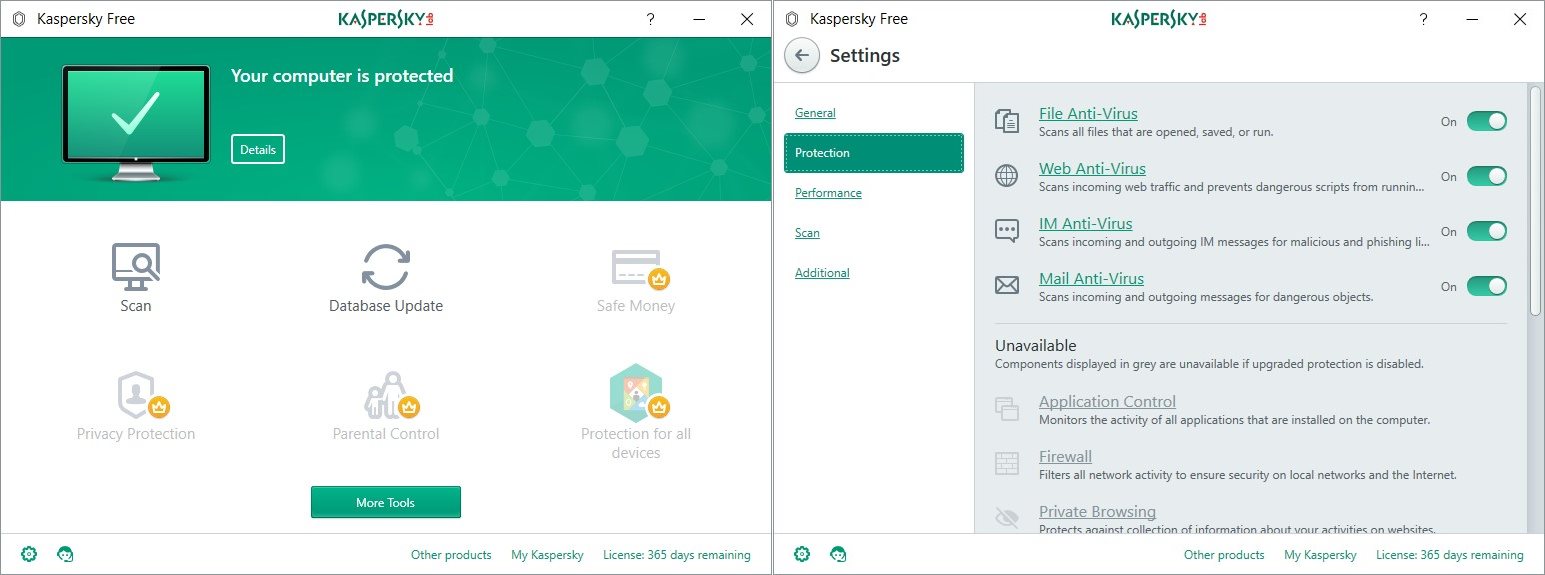Click the Application Control windows icon
This screenshot has width=1545, height=575.
pyautogui.click(x=1007, y=408)
